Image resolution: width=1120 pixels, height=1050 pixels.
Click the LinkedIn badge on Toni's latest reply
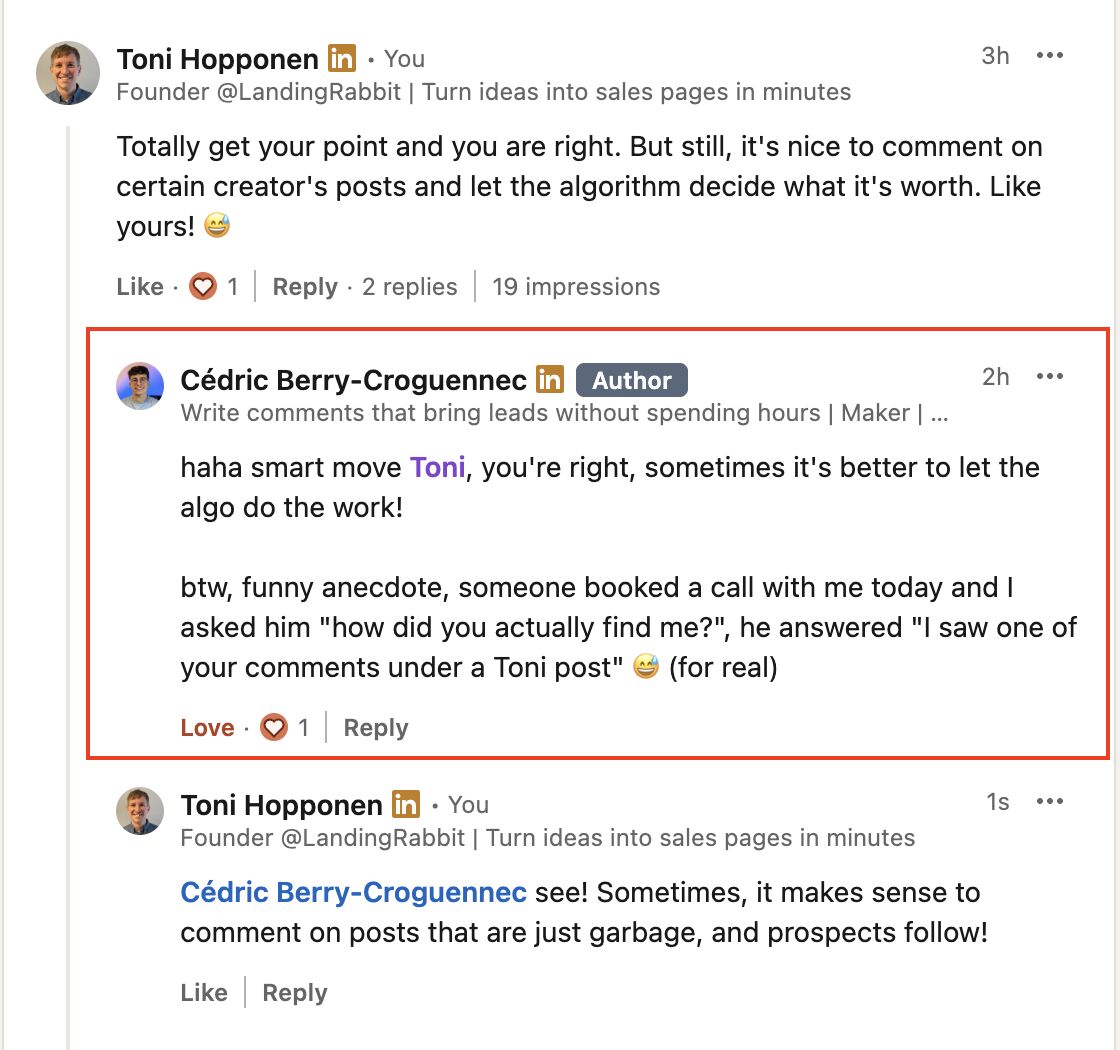[x=406, y=804]
